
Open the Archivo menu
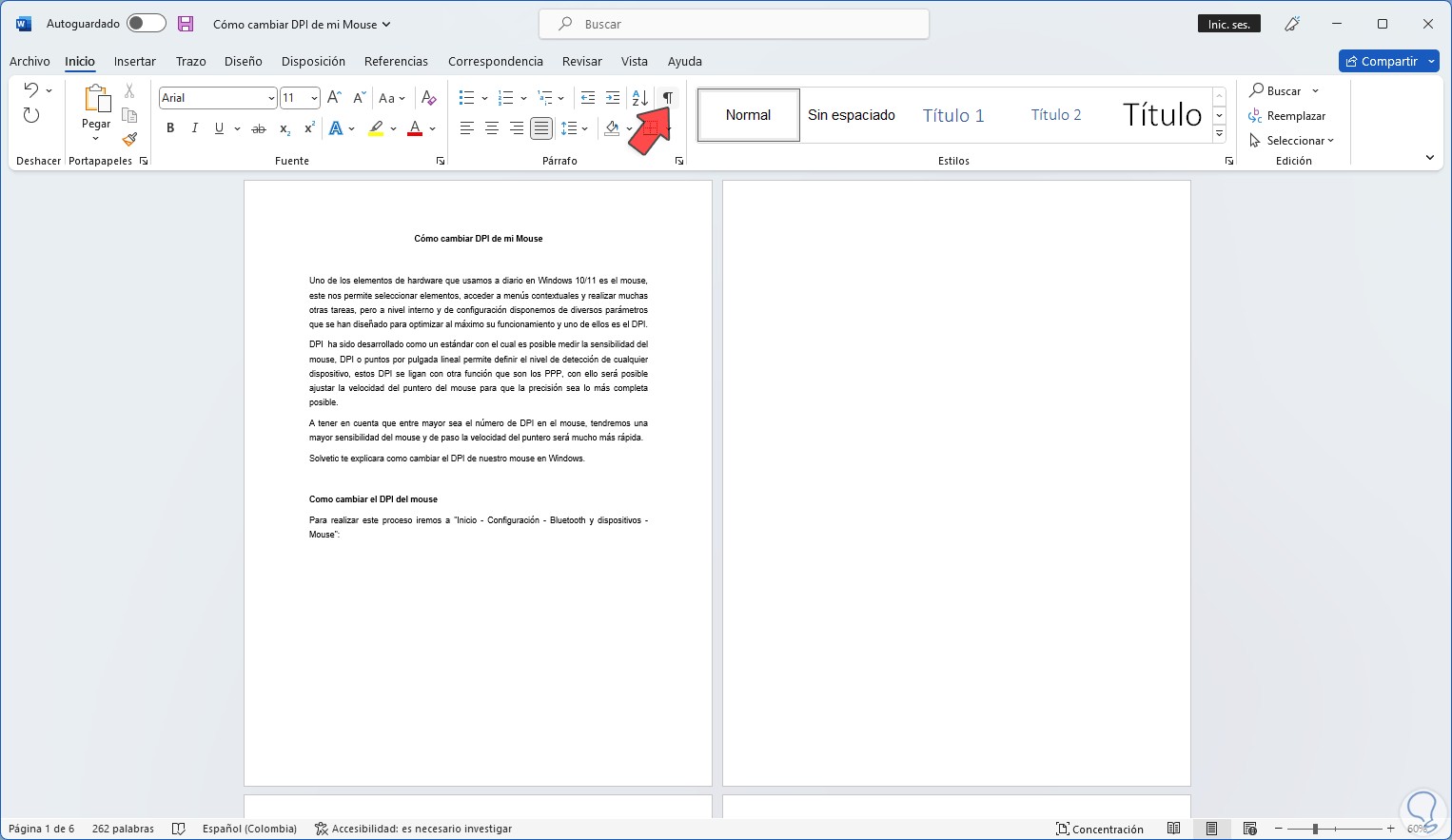pyautogui.click(x=29, y=62)
